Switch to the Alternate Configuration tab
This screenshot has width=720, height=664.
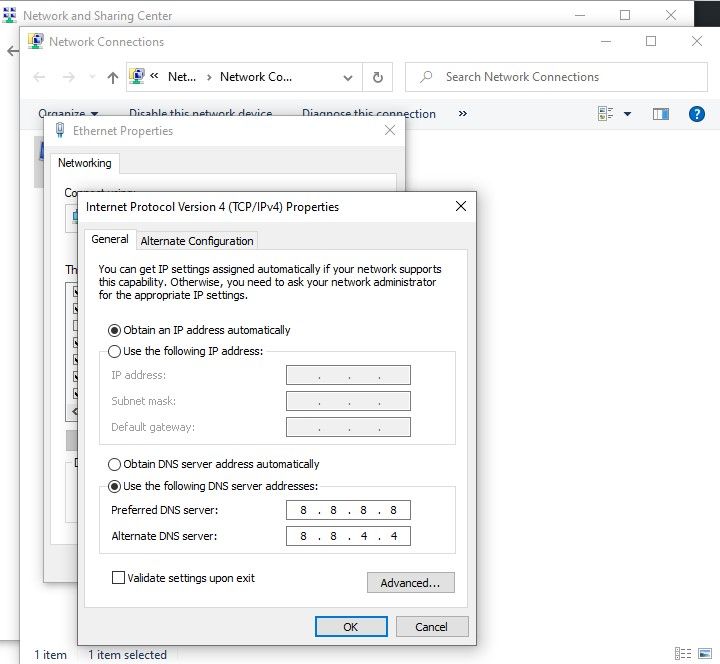(x=197, y=241)
